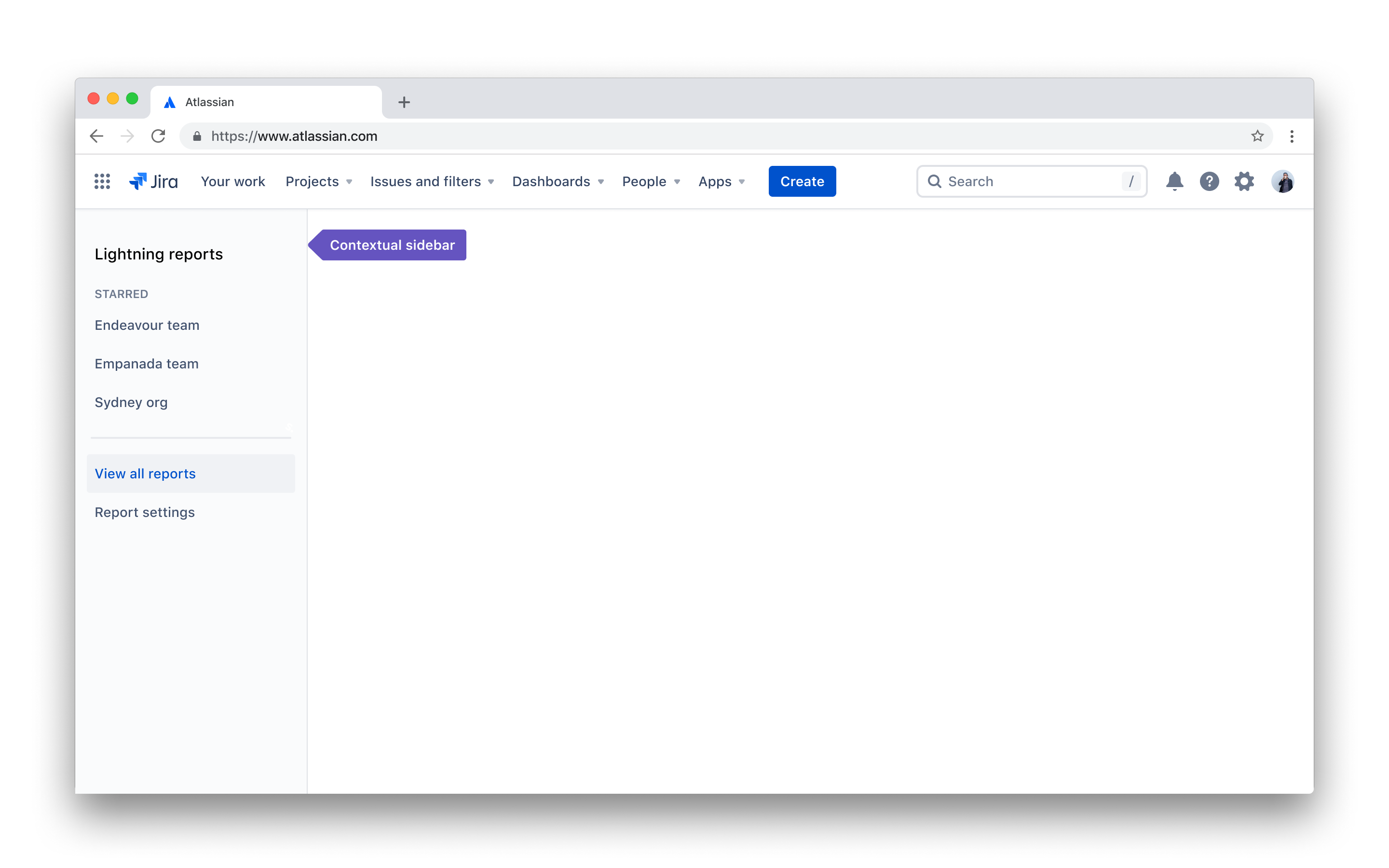Viewport: 1389px width, 868px height.
Task: Click the Jira logo to go home
Action: tap(154, 181)
